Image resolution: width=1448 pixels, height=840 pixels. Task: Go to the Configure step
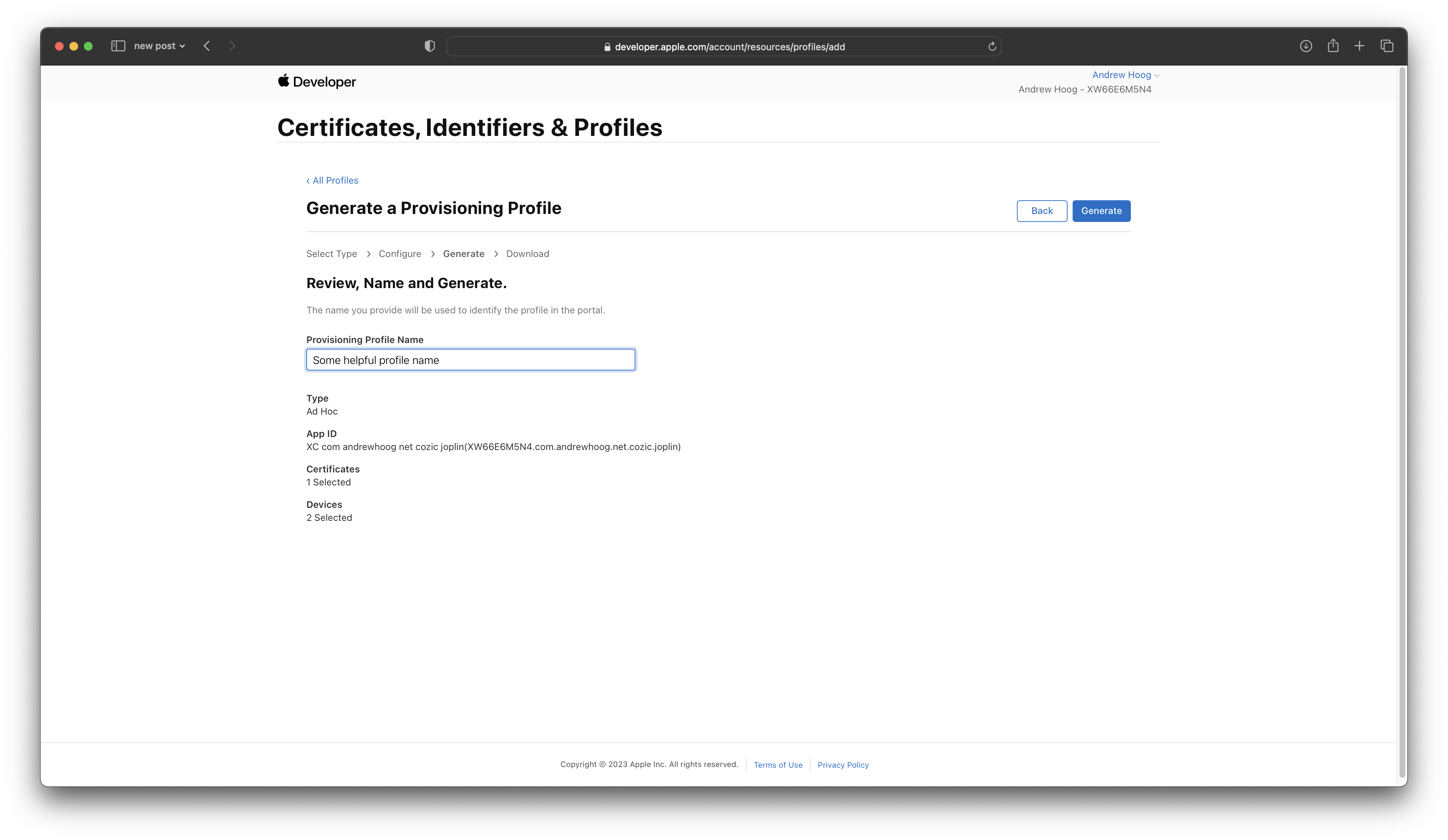[x=399, y=254]
